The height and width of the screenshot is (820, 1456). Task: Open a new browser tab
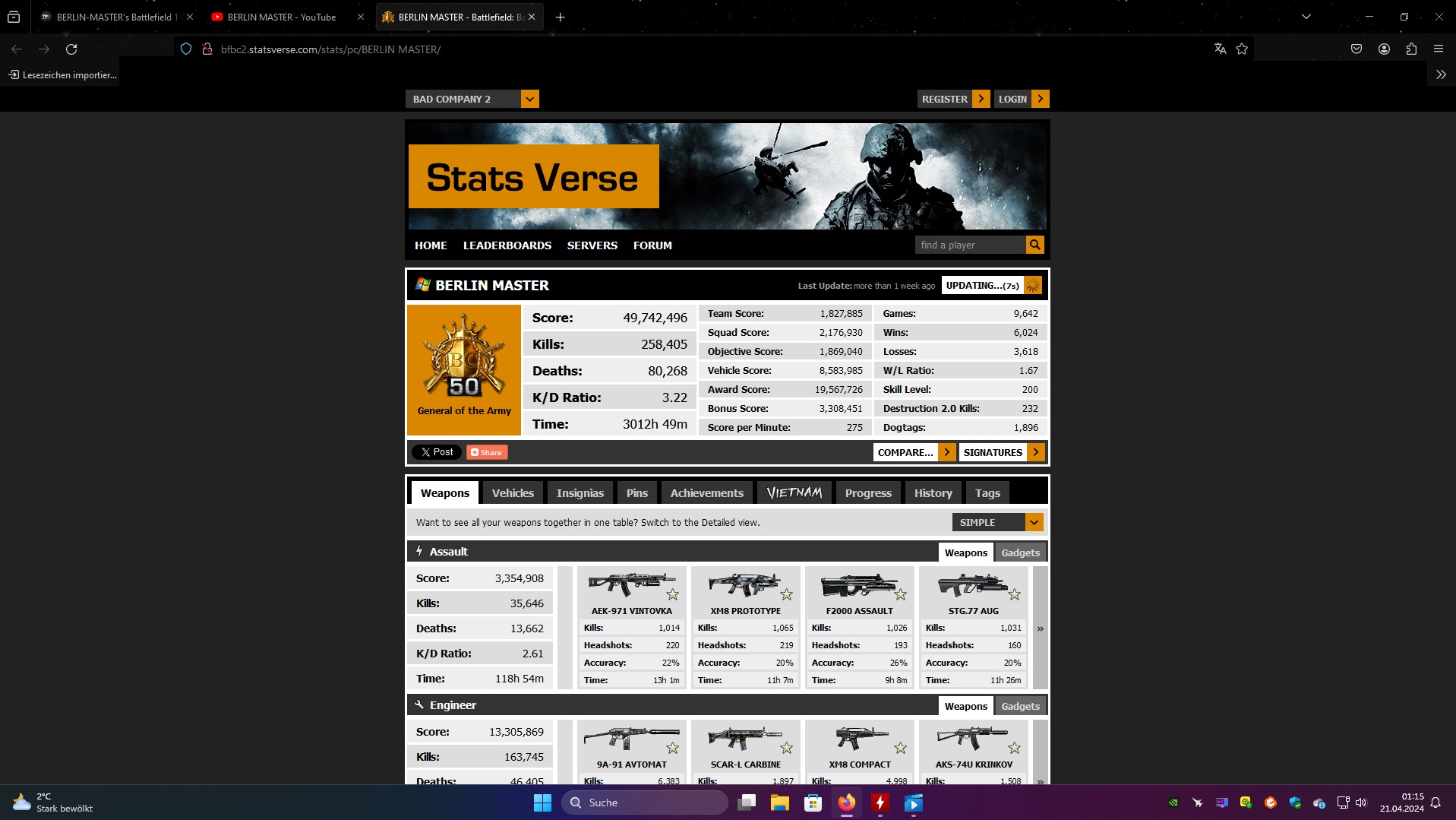click(x=561, y=17)
